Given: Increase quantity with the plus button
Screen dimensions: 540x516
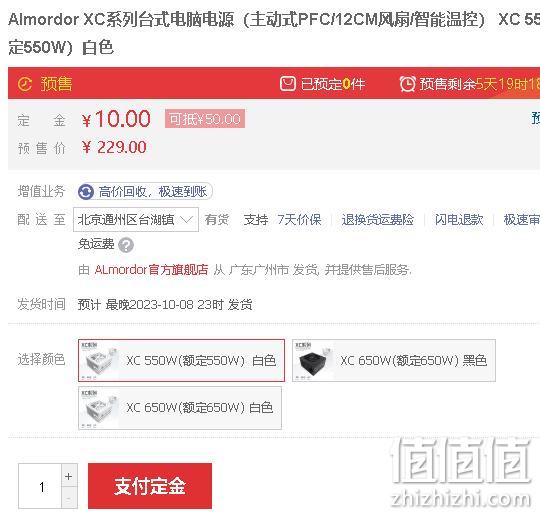Looking at the screenshot, I should pos(69,476).
